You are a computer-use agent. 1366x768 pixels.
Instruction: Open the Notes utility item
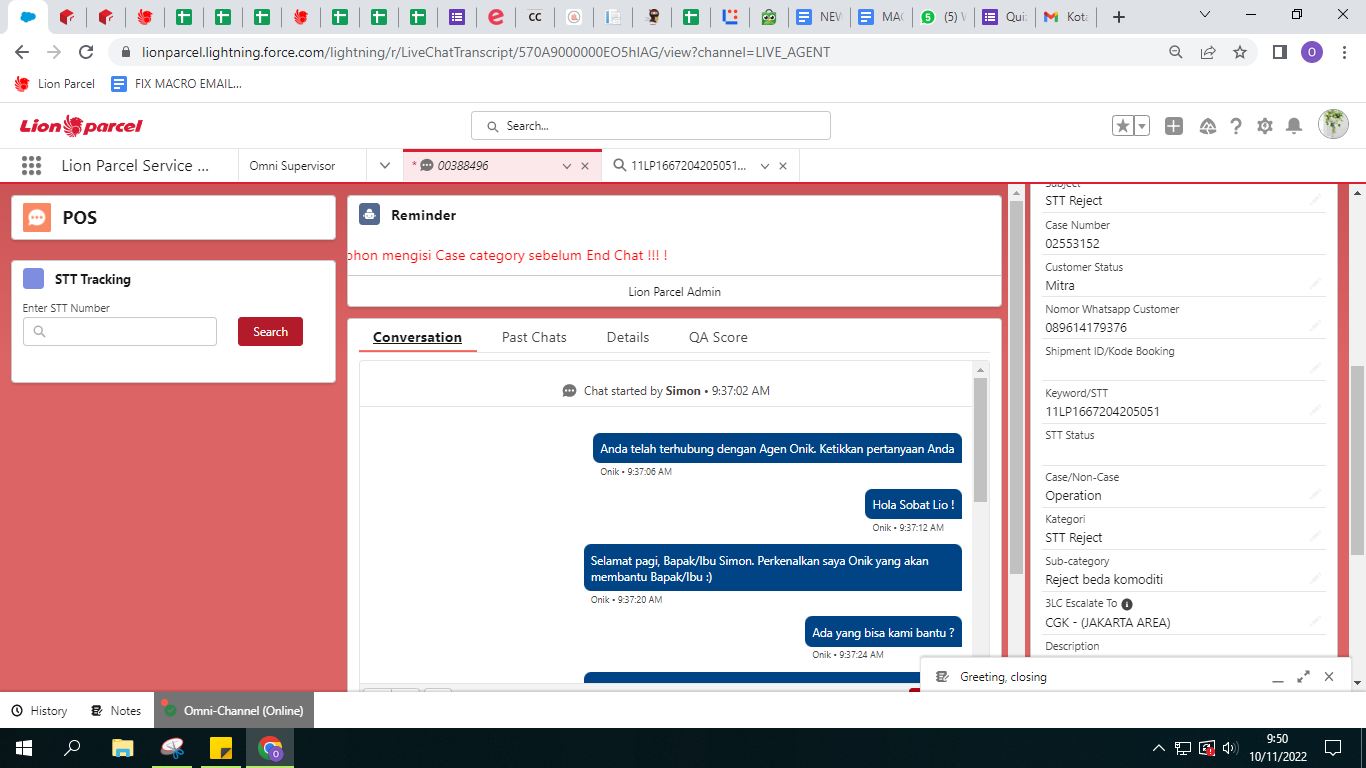pos(115,711)
